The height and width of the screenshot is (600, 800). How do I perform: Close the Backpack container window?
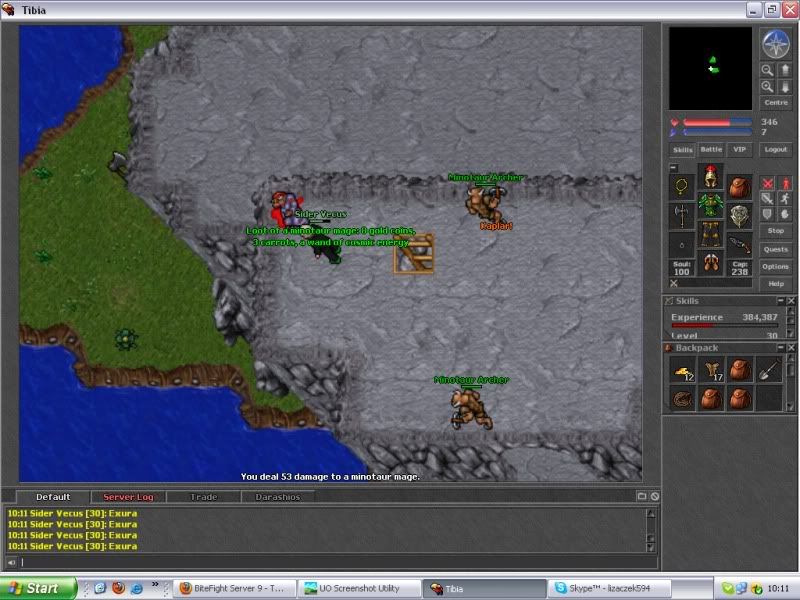[x=791, y=347]
